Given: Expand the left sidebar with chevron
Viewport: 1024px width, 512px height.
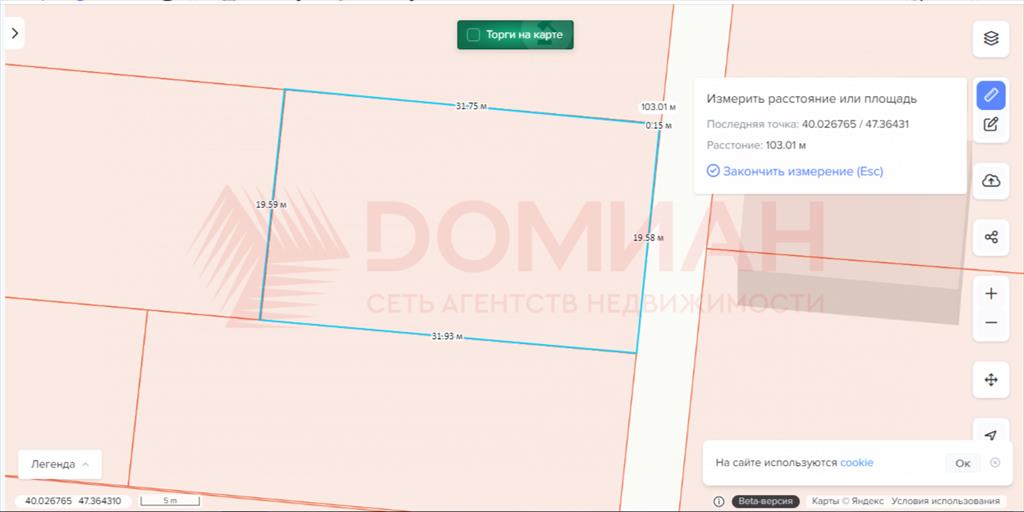Looking at the screenshot, I should pos(14,33).
